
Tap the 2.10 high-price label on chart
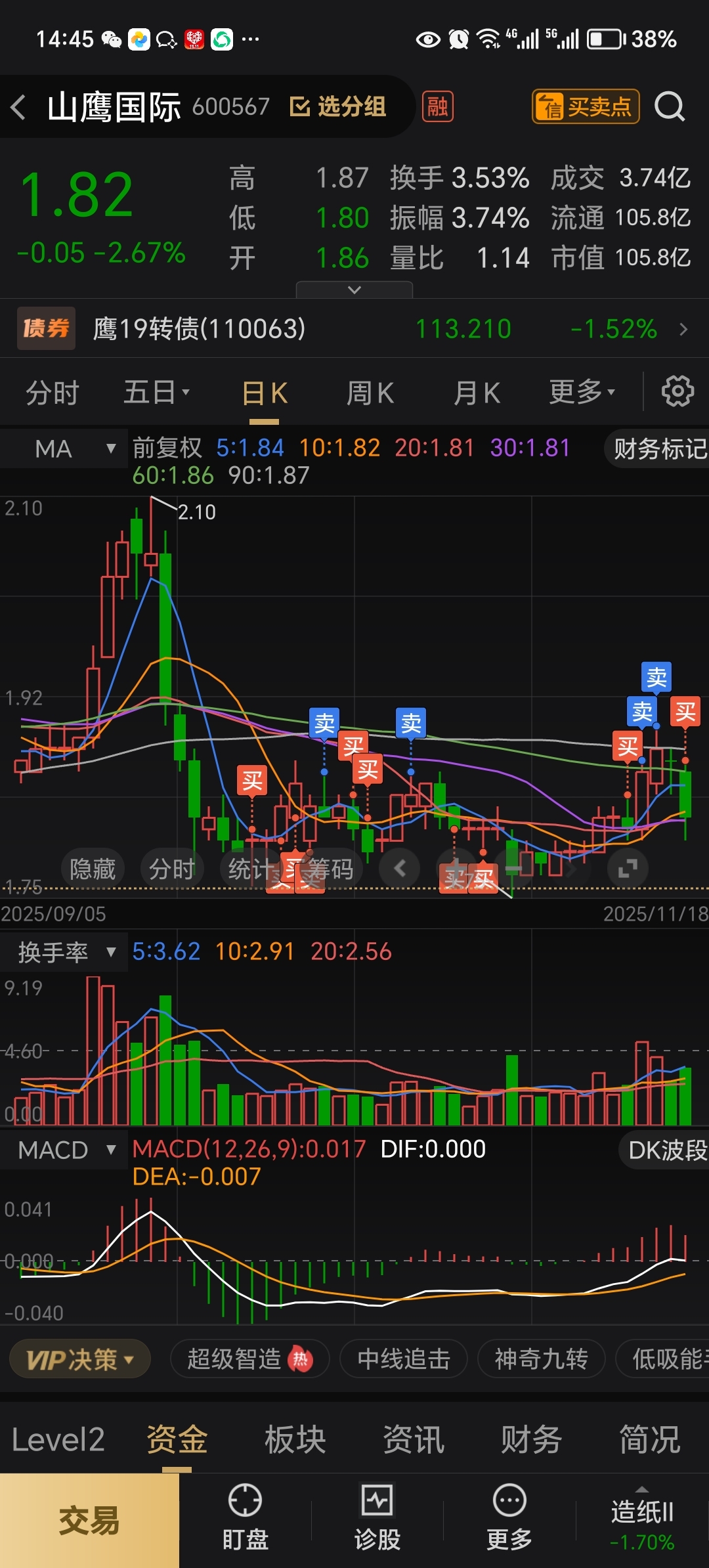click(x=197, y=512)
